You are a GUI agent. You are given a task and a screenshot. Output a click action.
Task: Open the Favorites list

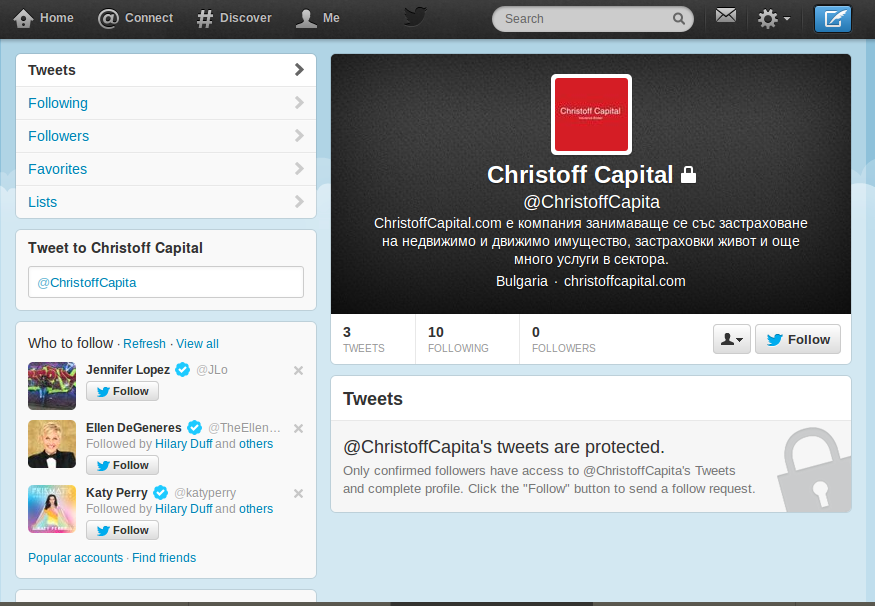pos(166,169)
